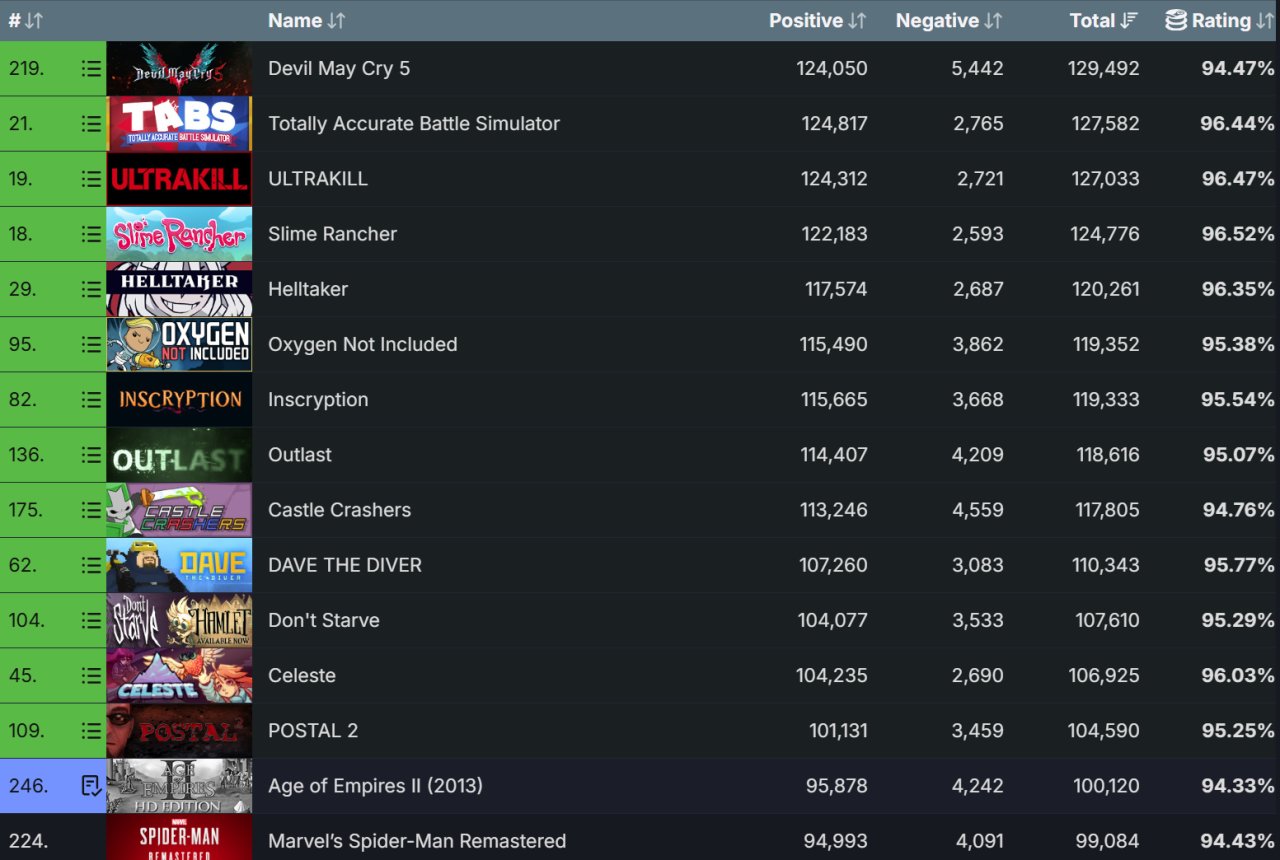Open the list icon next to Outlast
The width and height of the screenshot is (1280, 860).
click(x=91, y=455)
